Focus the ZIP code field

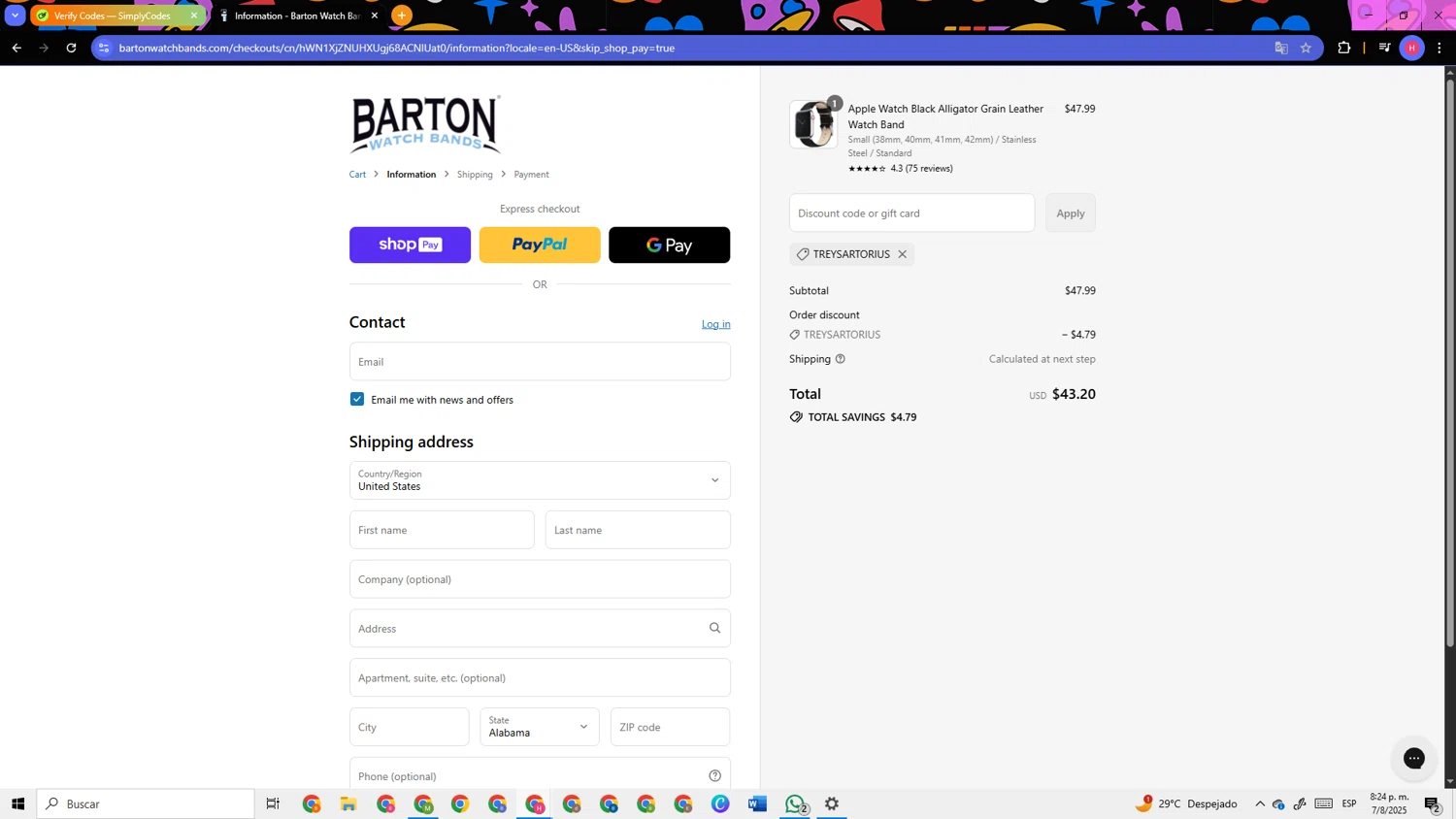click(x=670, y=727)
